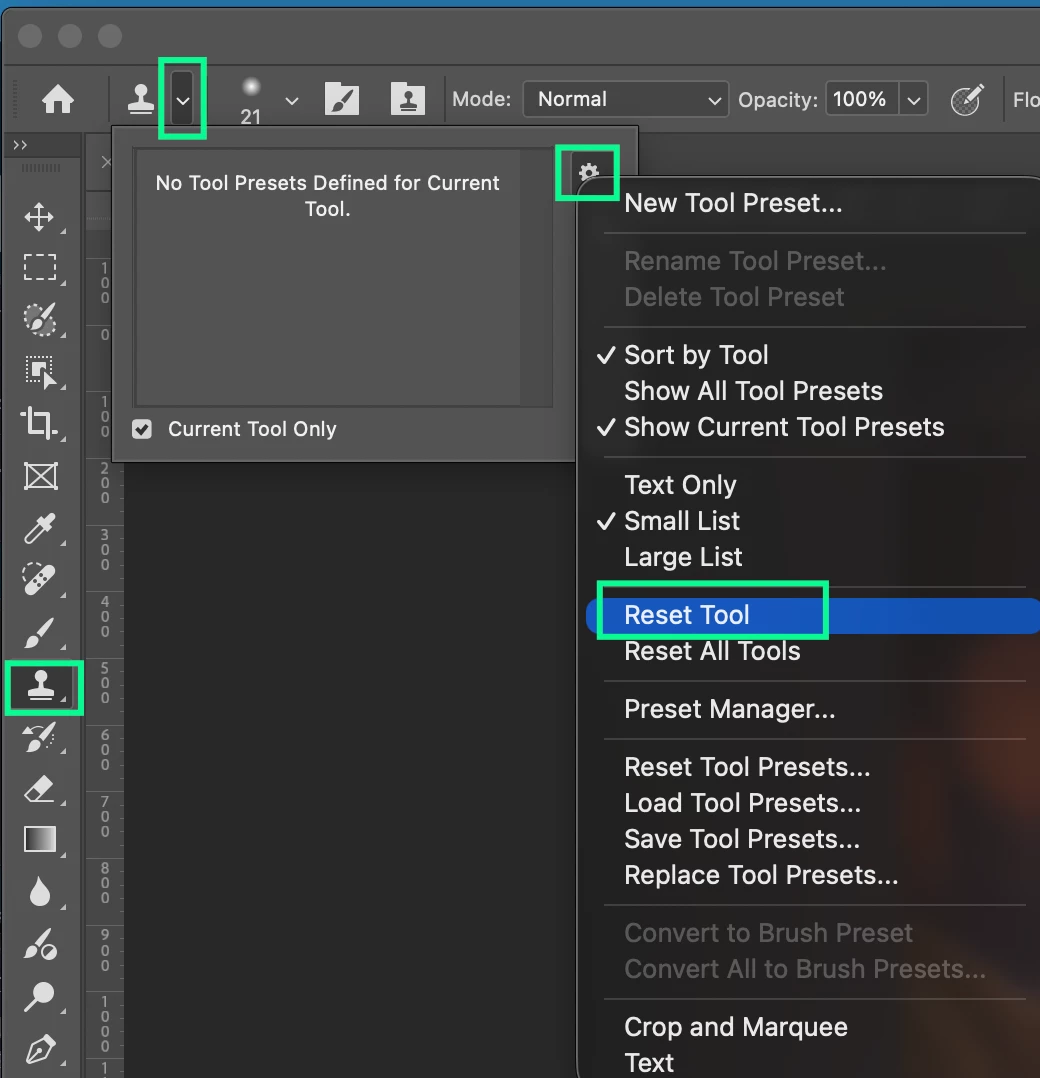Select Show All Tool Presets

coord(753,390)
